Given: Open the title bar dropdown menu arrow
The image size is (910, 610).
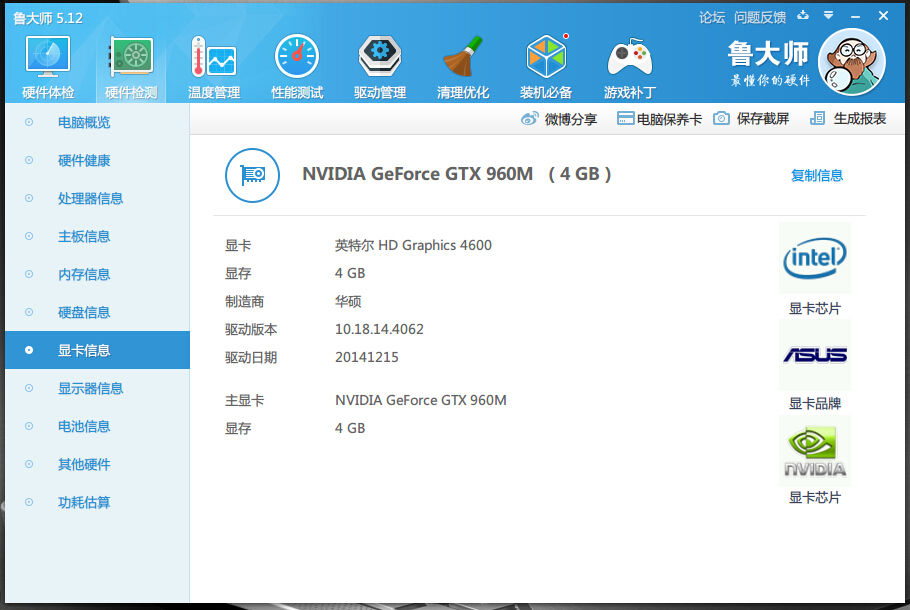Looking at the screenshot, I should pyautogui.click(x=829, y=16).
